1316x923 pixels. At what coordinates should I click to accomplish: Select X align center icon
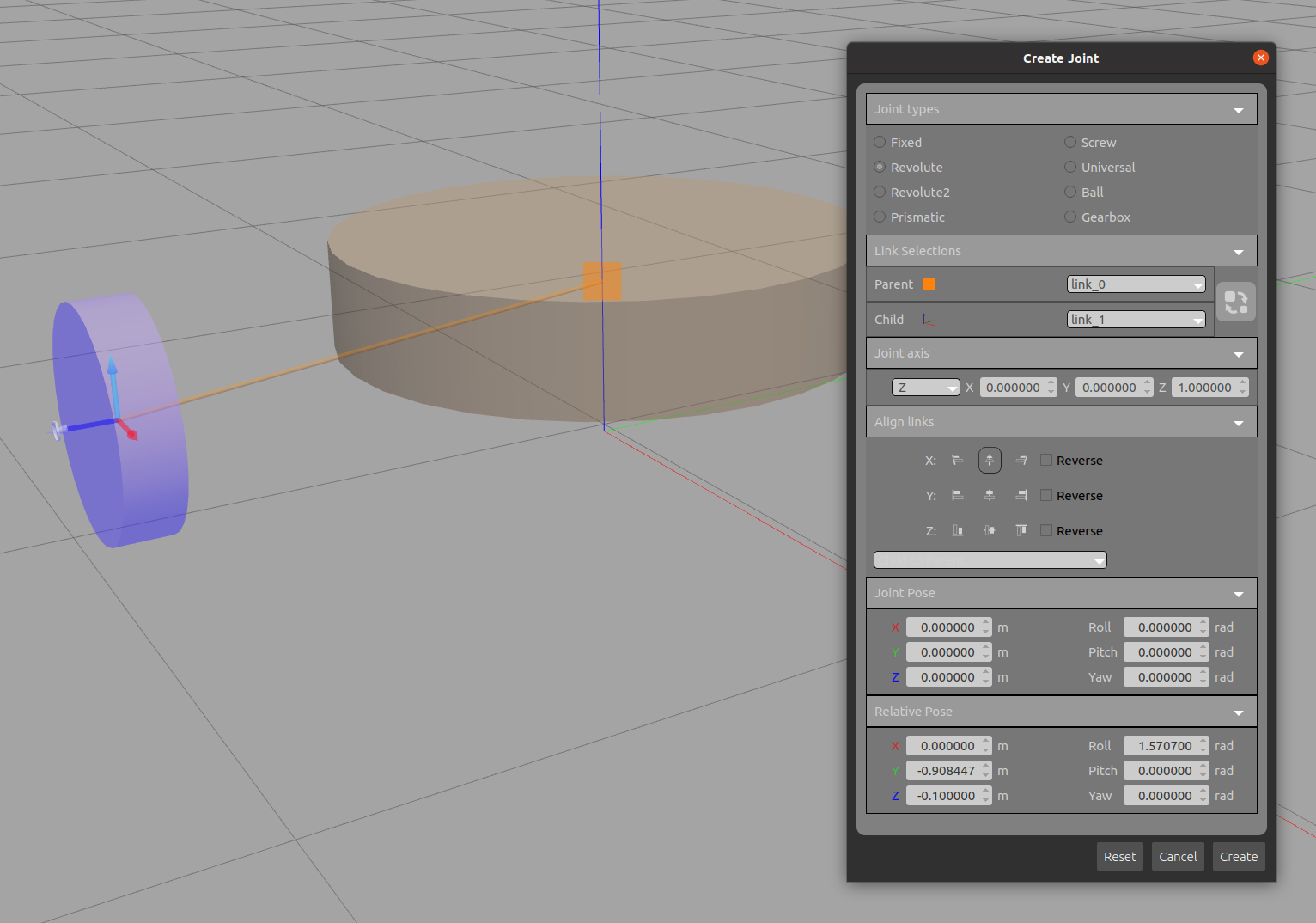(990, 461)
